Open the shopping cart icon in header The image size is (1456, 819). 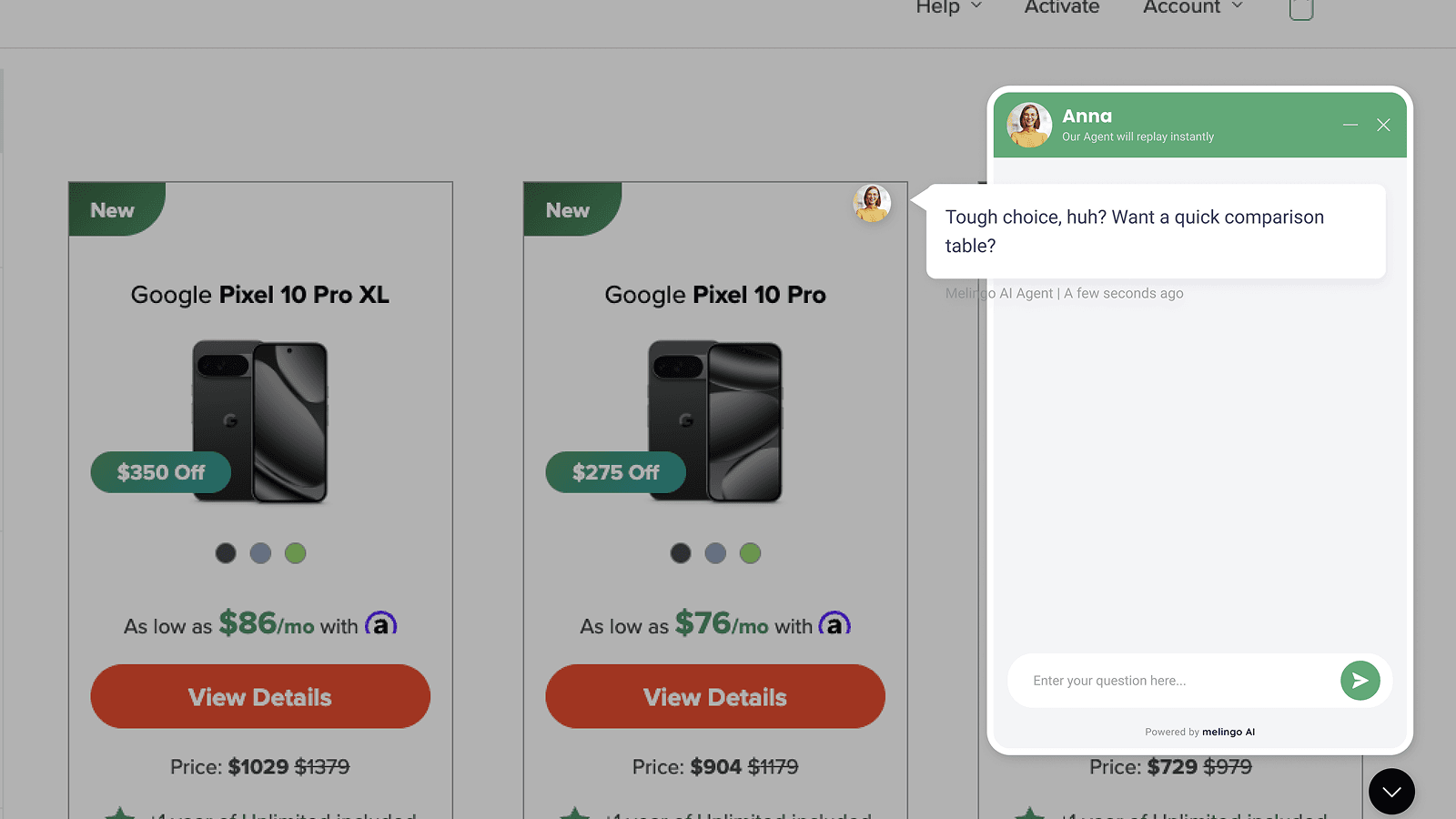point(1301,8)
